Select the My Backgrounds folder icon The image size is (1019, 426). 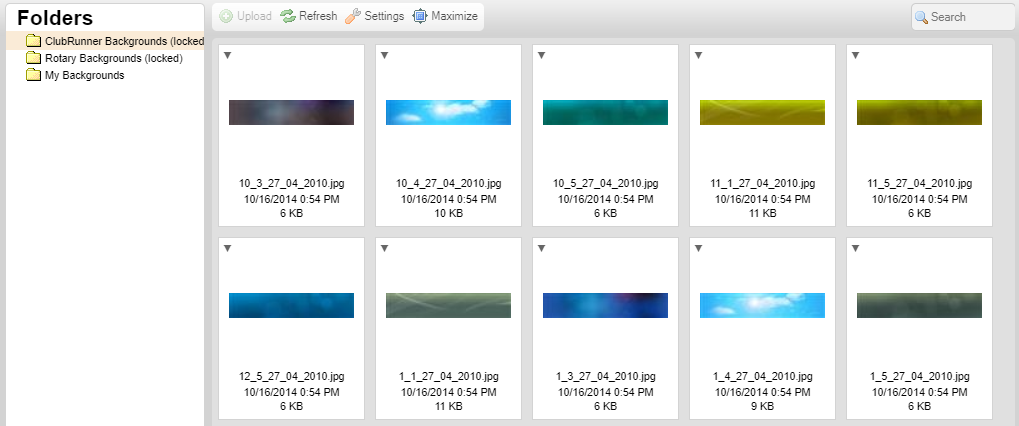33,75
